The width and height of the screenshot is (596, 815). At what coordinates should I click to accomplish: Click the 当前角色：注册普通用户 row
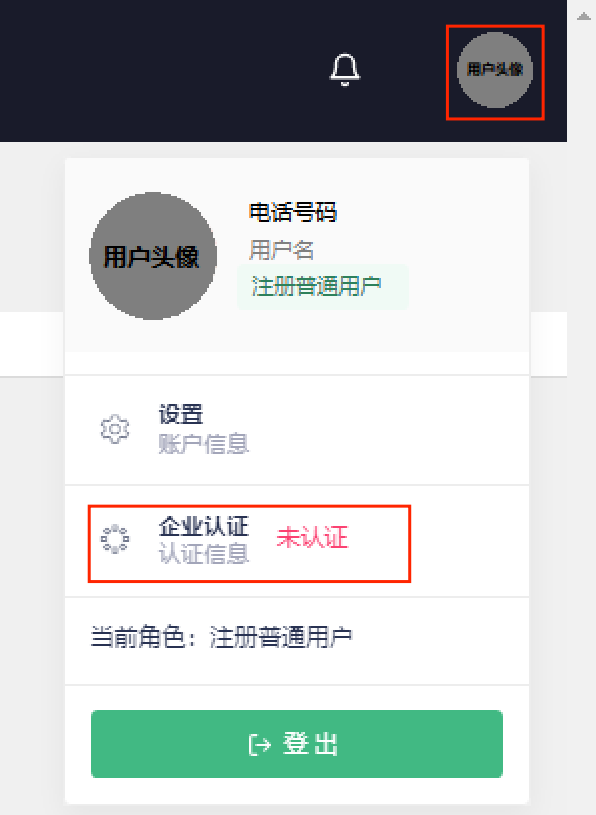(297, 640)
